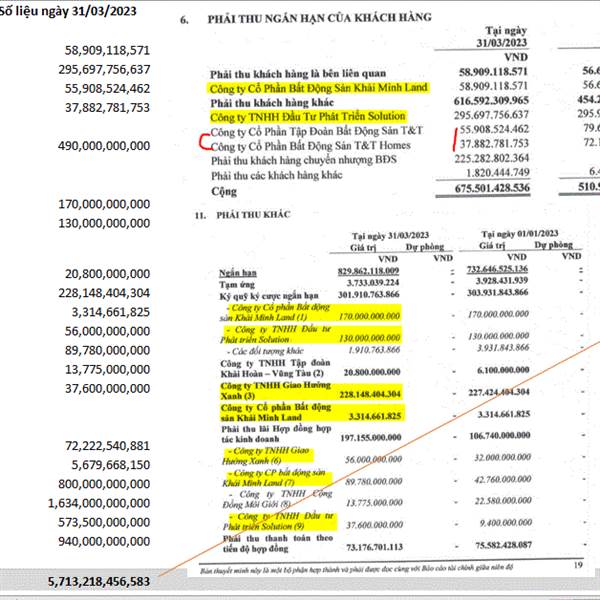This screenshot has width=600, height=600.
Task: Click the value 829.862.118.009
Action: [368, 271]
